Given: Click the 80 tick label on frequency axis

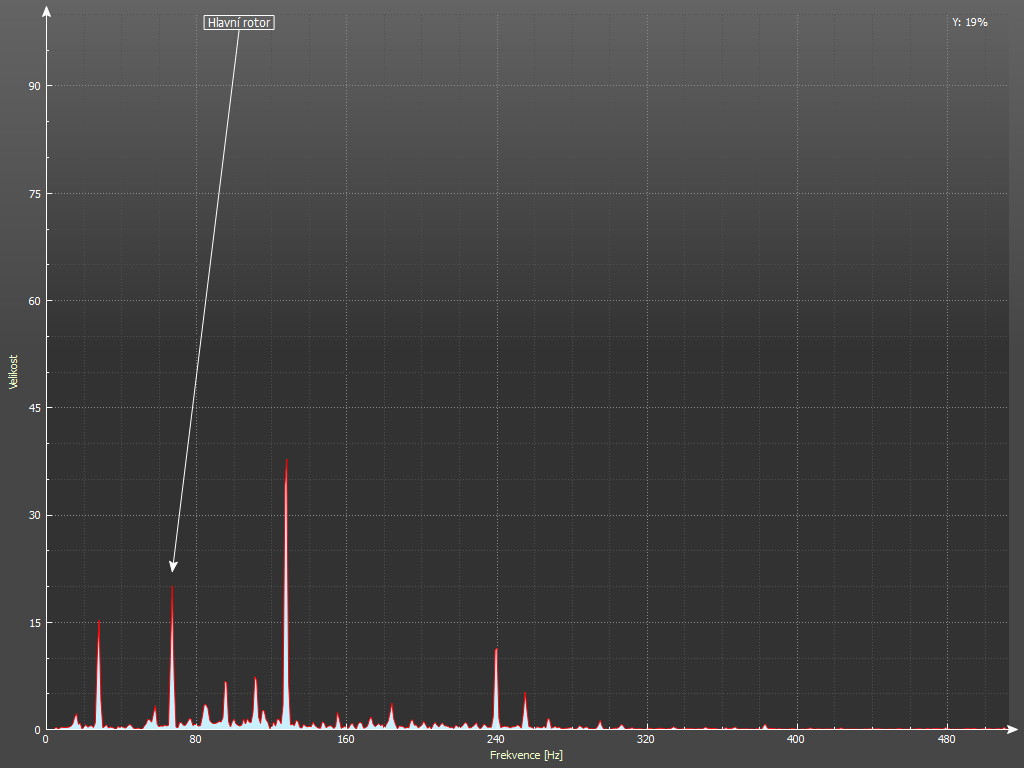Looking at the screenshot, I should pyautogui.click(x=196, y=741).
